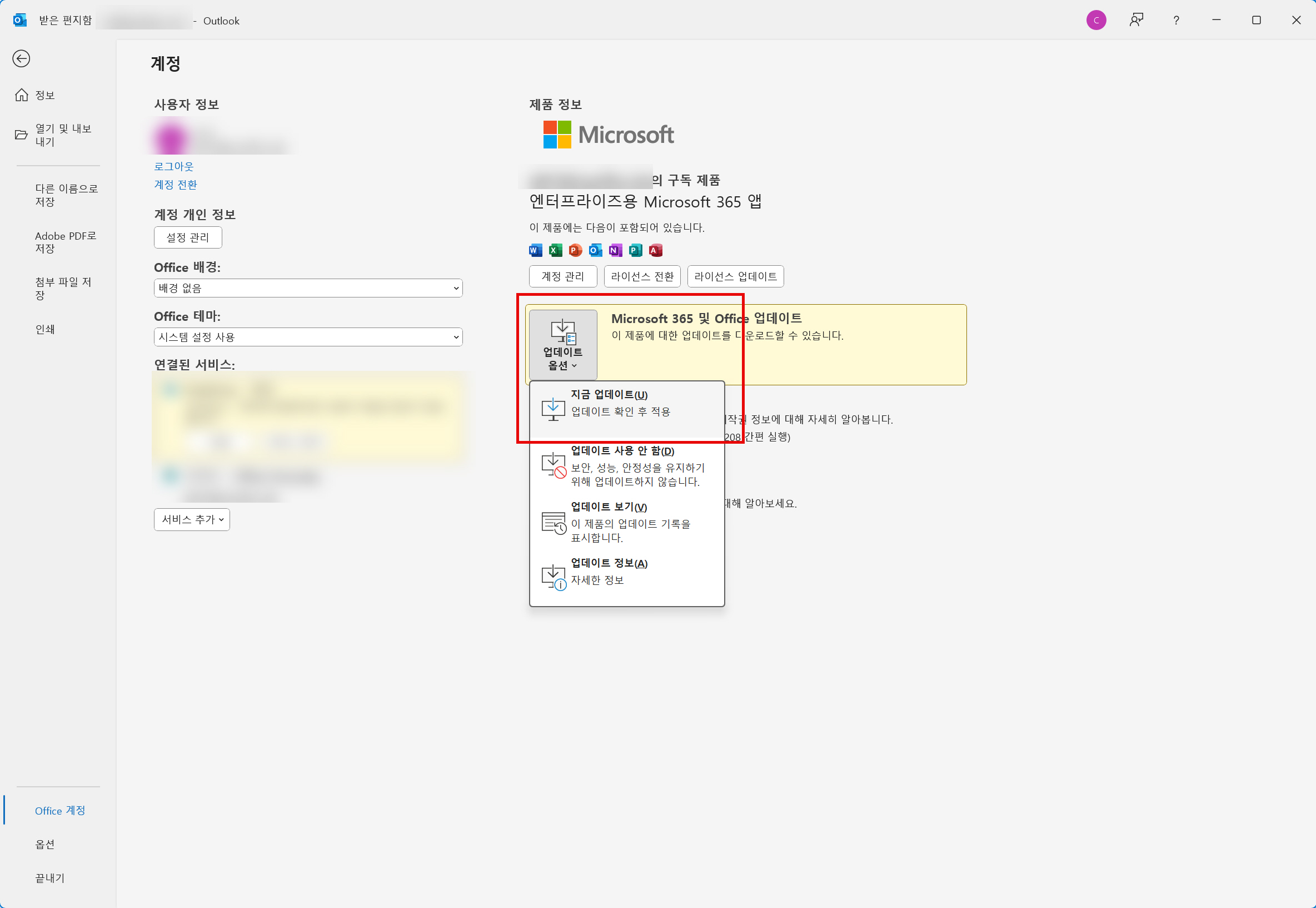Click the Word app icon
This screenshot has height=908, width=1316.
click(536, 250)
